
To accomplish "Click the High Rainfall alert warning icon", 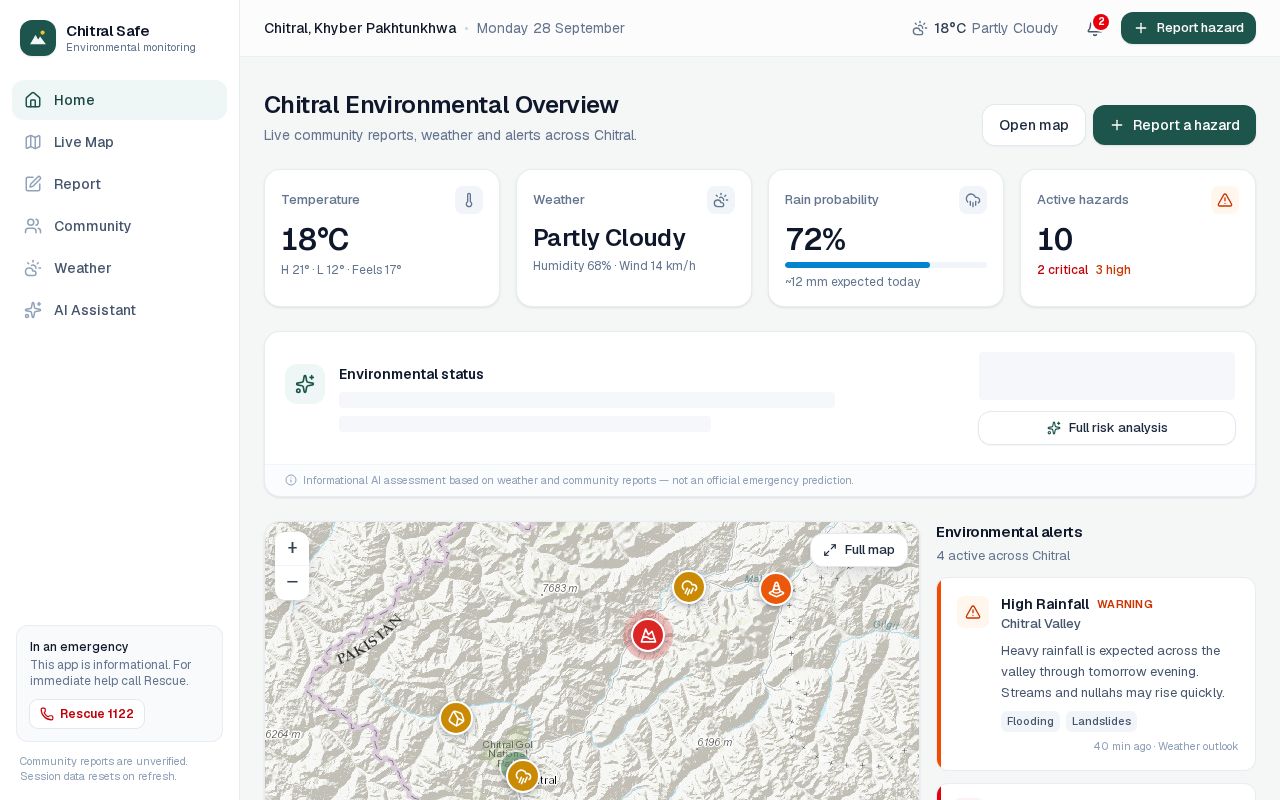I will [973, 612].
